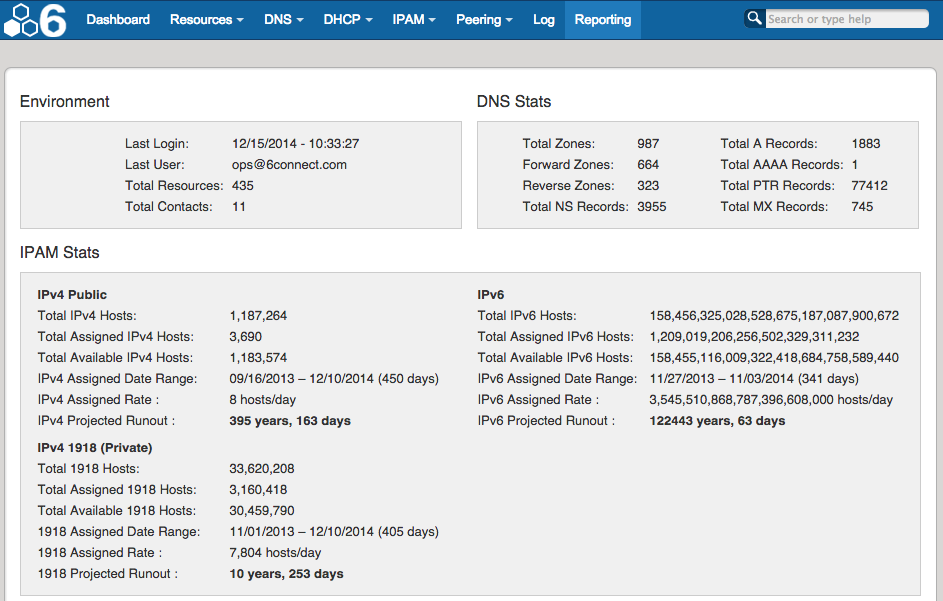This screenshot has height=601, width=943.
Task: Expand the DHCP navigation dropdown
Action: tap(347, 20)
